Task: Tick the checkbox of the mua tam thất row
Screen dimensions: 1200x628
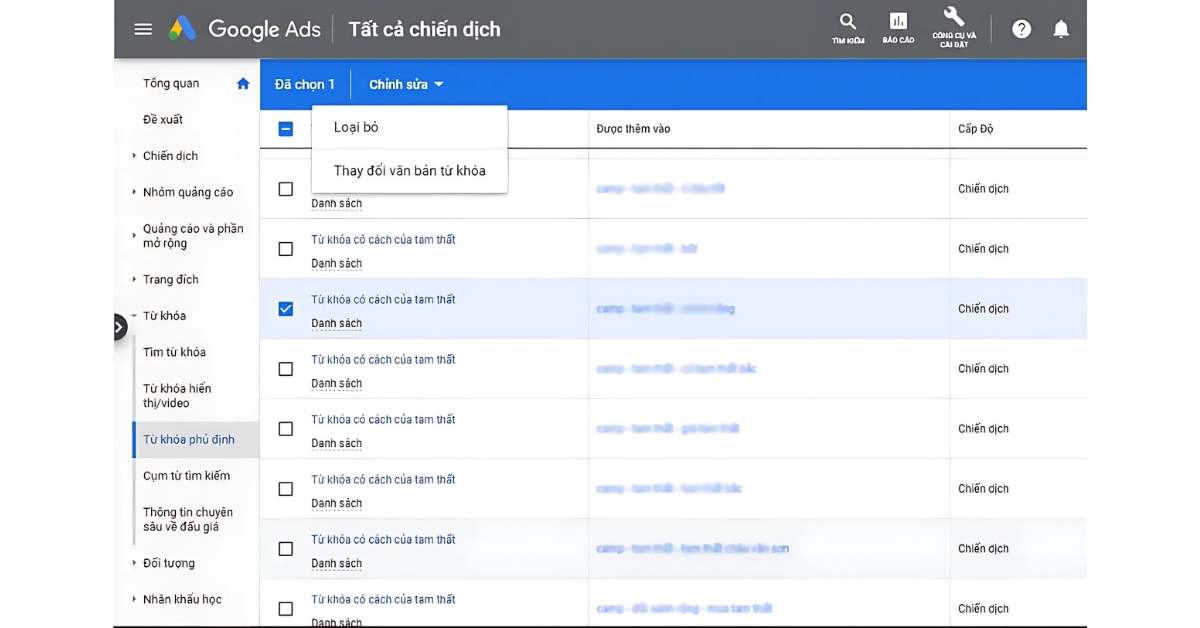Action: (x=286, y=609)
